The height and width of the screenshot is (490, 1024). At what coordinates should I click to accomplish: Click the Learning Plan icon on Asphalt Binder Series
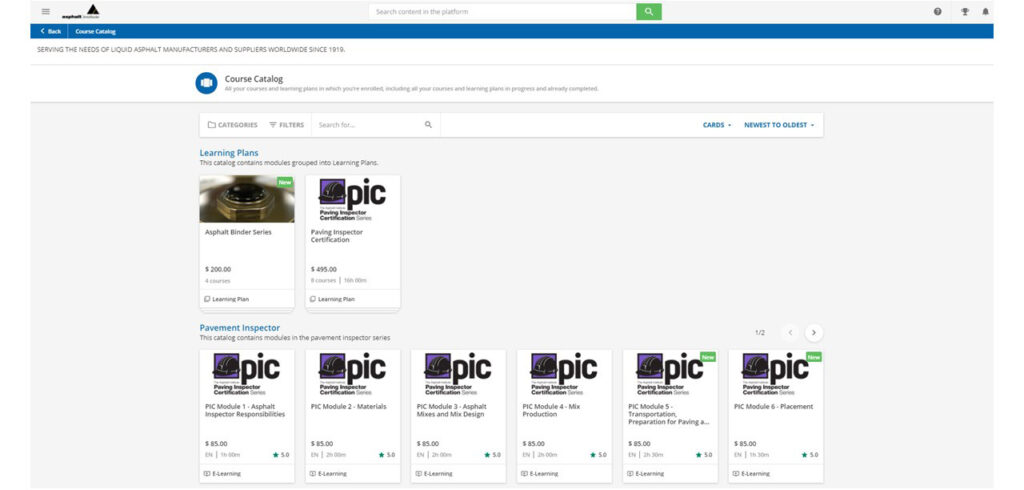pyautogui.click(x=207, y=299)
